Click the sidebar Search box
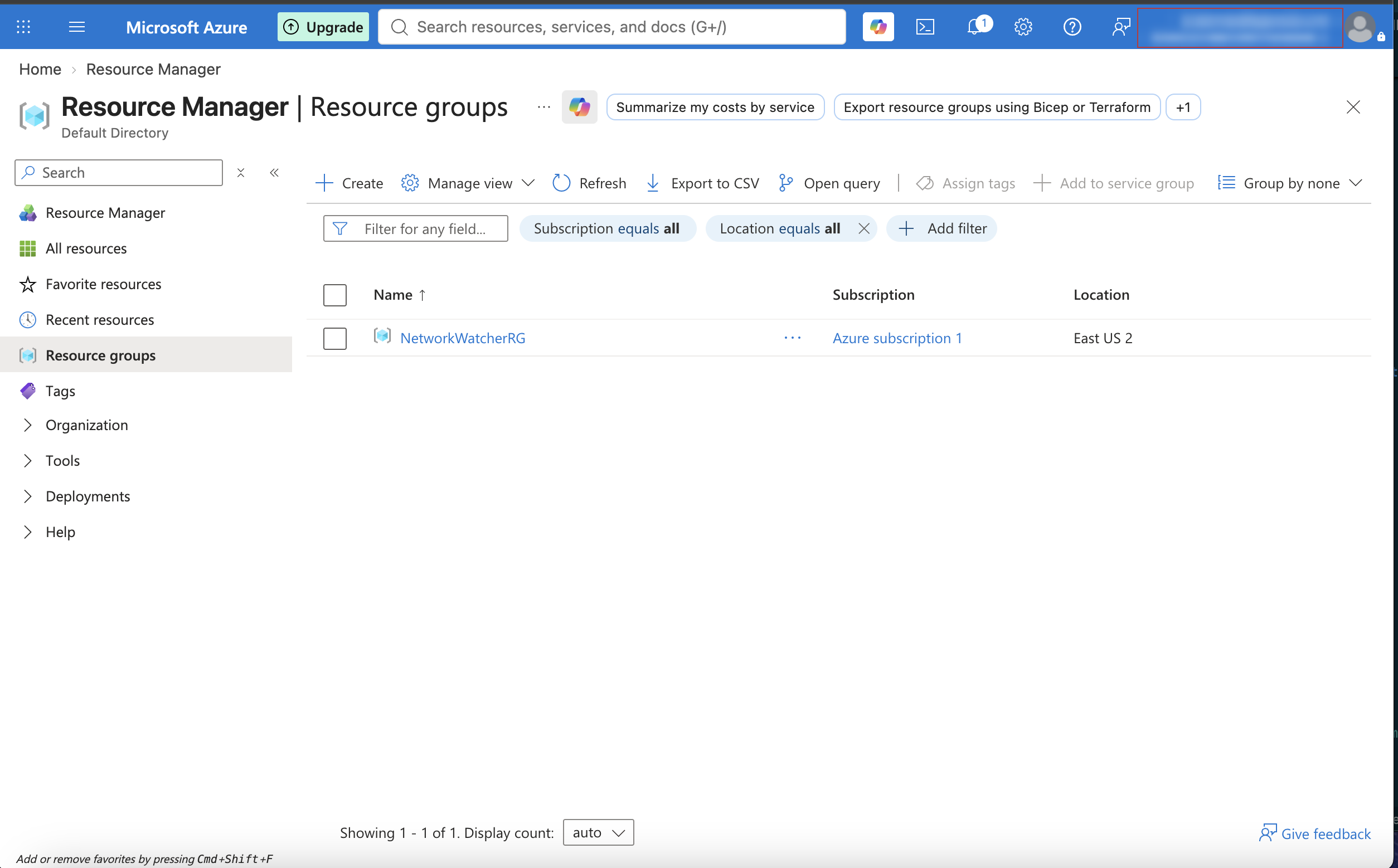This screenshot has height=868, width=1398. [x=118, y=172]
